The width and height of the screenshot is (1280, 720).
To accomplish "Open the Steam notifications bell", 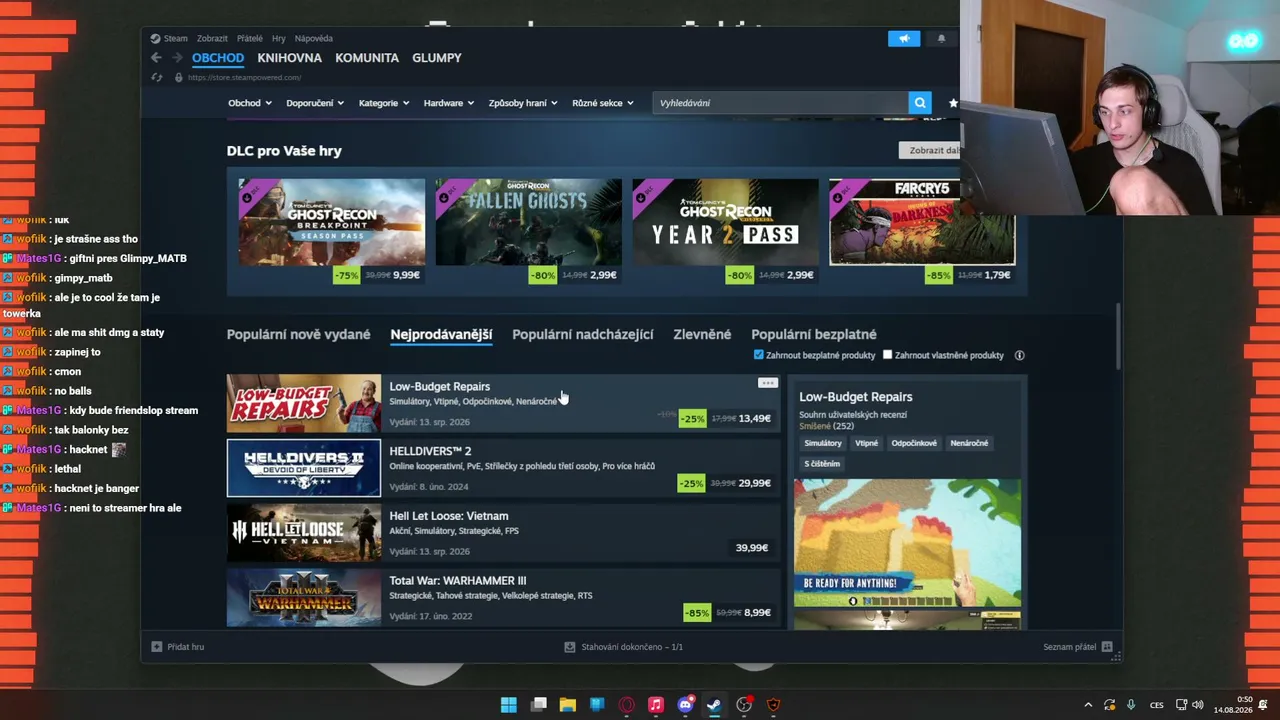I will (941, 39).
